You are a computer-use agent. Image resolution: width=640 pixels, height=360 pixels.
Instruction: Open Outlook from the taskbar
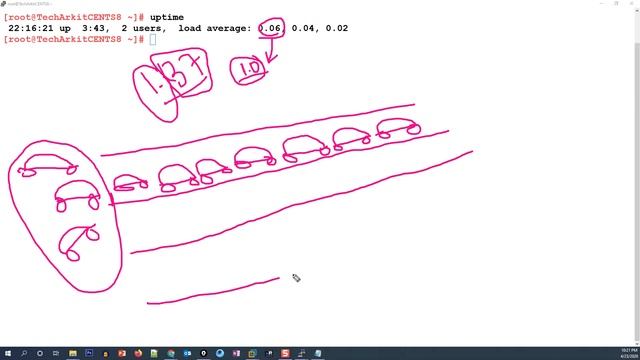point(187,353)
